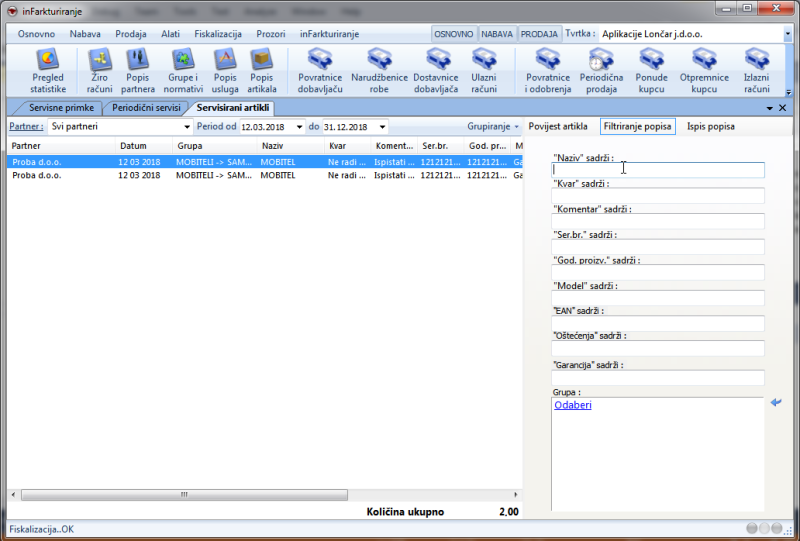
Task: Focus the "God. proizv." sadrži field
Action: click(x=658, y=272)
